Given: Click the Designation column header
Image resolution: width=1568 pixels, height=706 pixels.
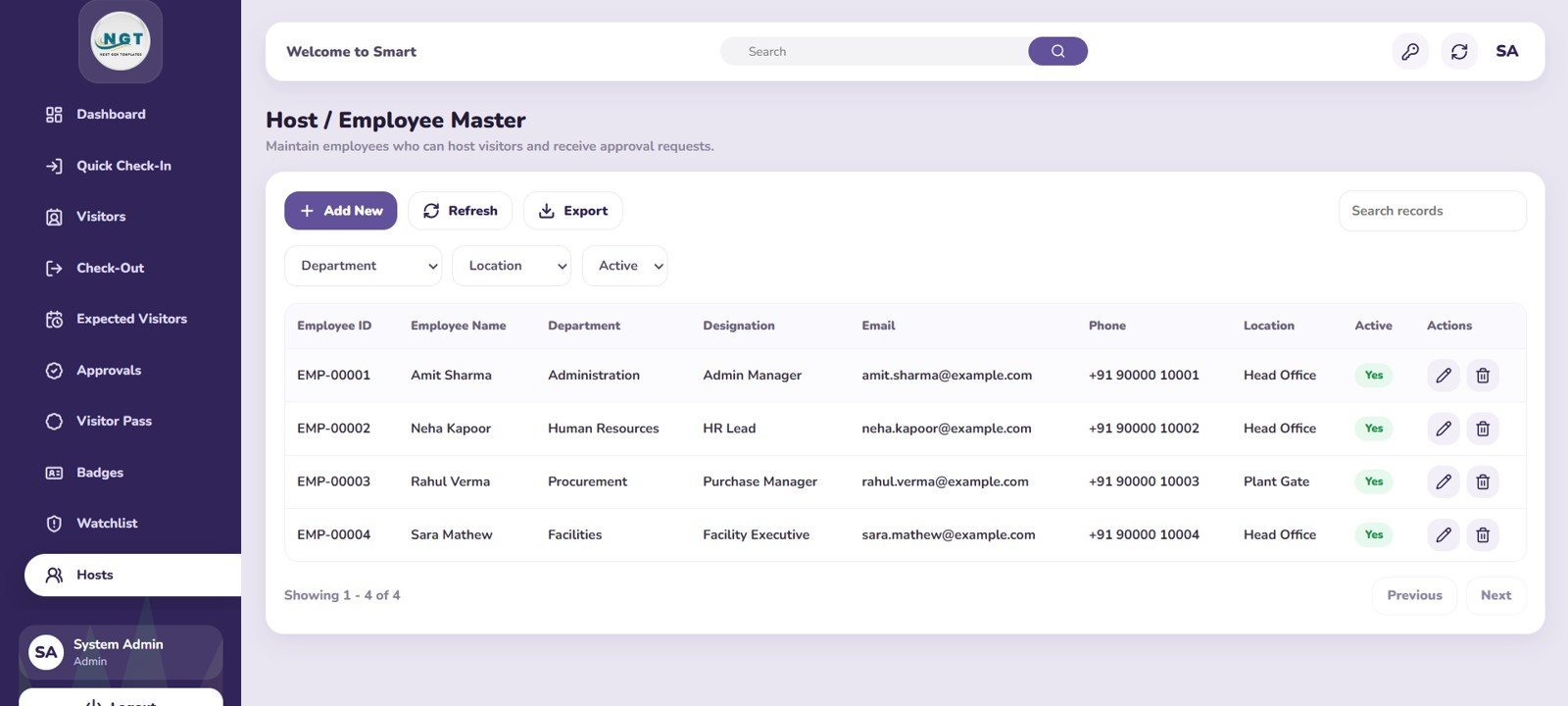Looking at the screenshot, I should 739,326.
